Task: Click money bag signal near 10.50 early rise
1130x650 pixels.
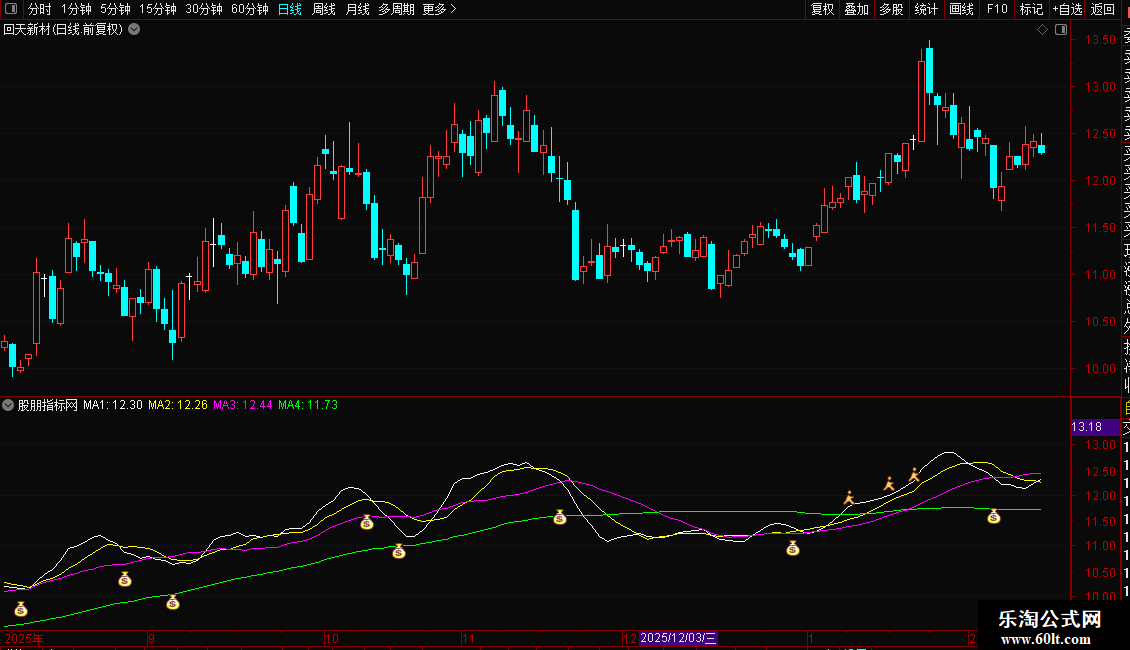Action: pos(125,579)
